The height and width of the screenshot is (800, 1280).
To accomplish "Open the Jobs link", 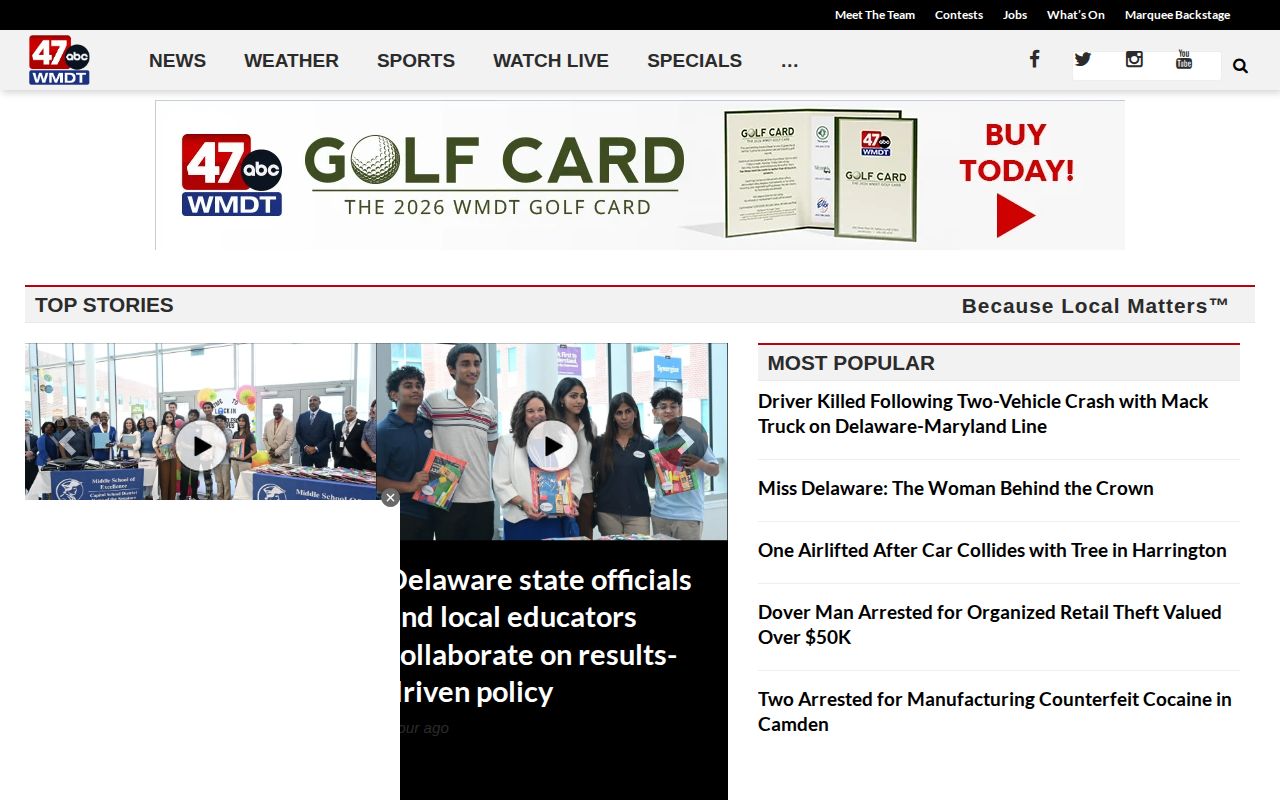I will [1015, 15].
